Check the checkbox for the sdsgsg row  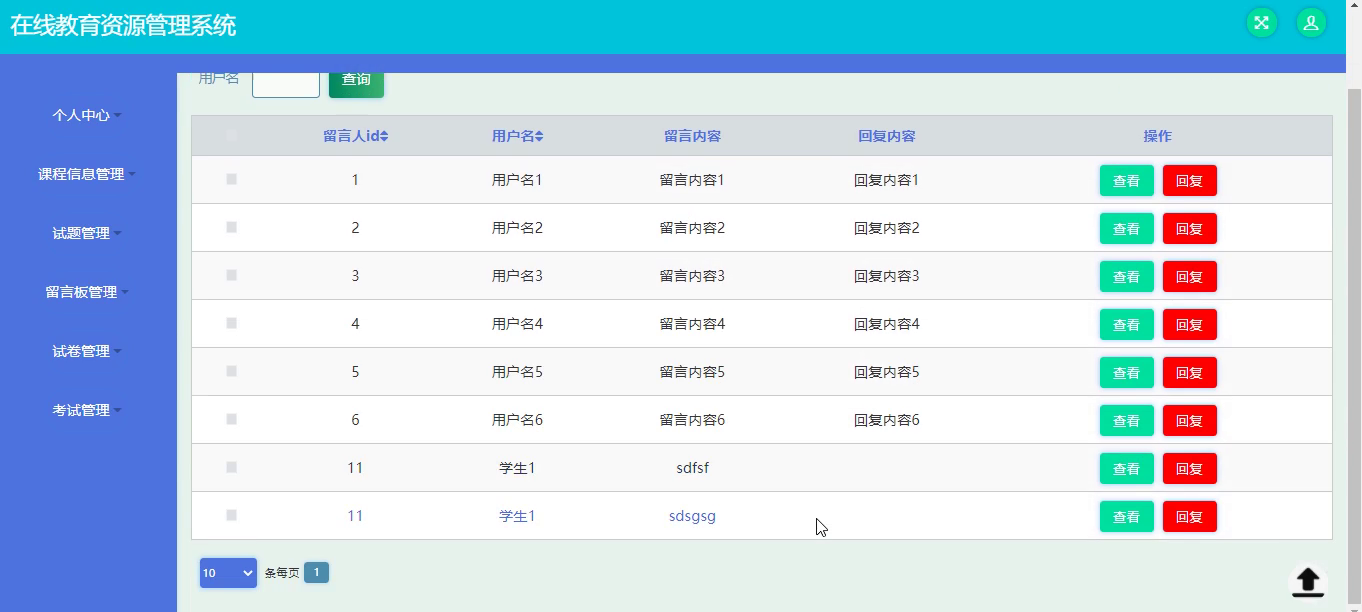[231, 515]
